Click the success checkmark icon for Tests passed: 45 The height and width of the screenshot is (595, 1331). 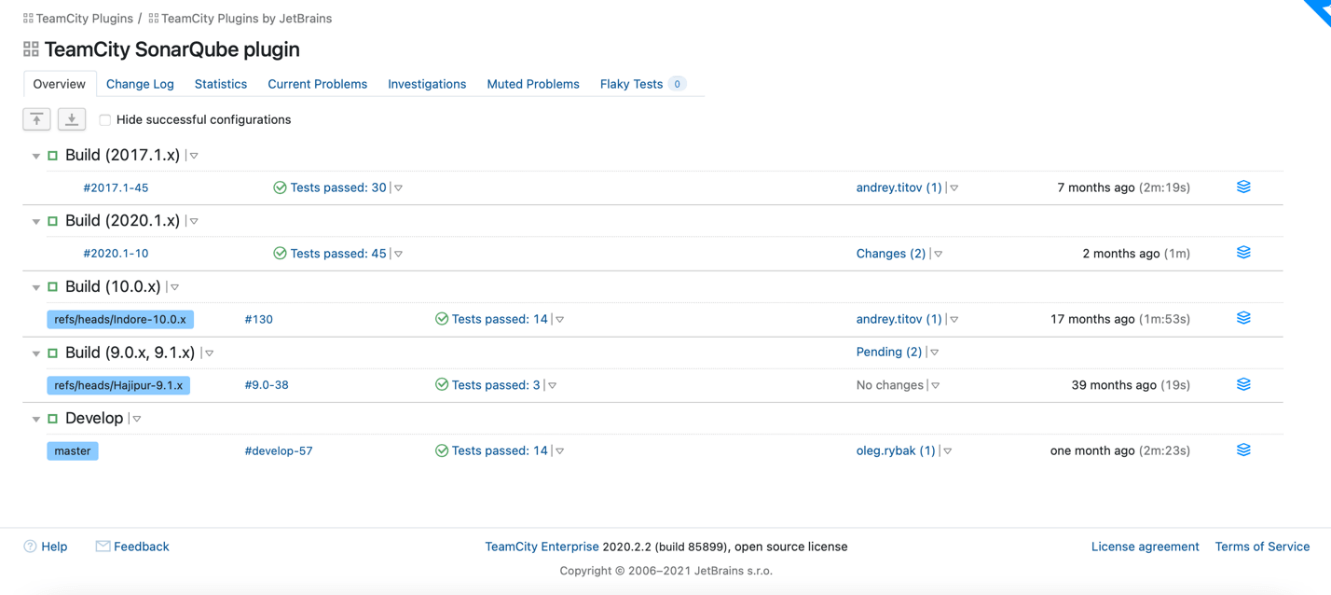(280, 254)
